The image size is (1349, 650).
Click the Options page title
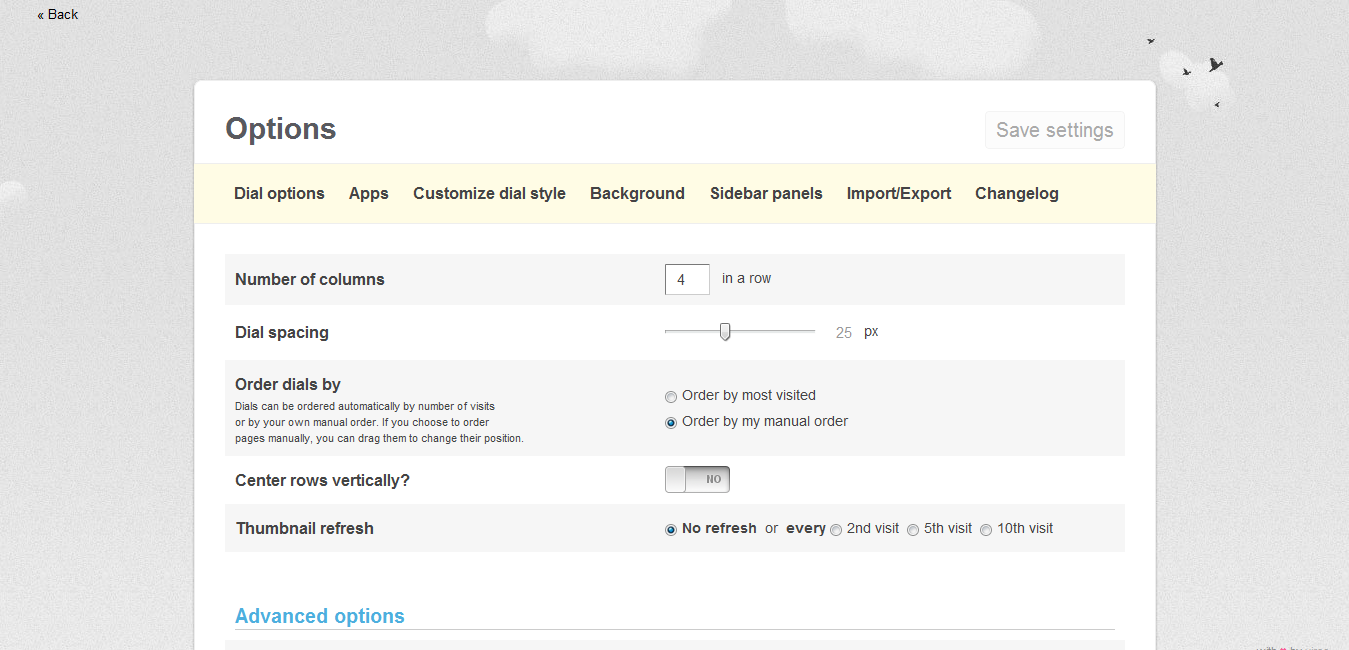pos(280,129)
